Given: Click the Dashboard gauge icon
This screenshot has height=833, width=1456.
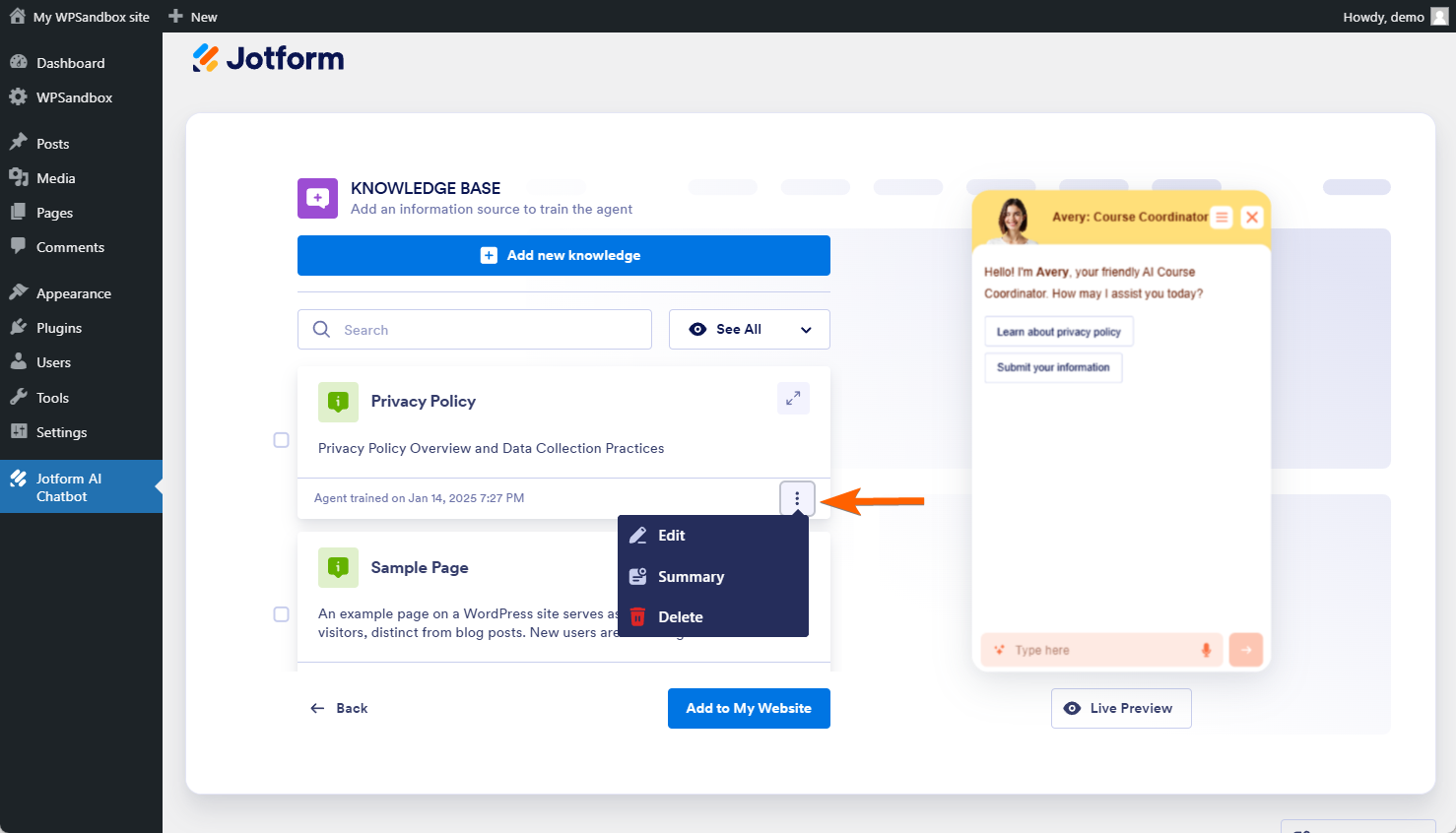Looking at the screenshot, I should click(19, 62).
